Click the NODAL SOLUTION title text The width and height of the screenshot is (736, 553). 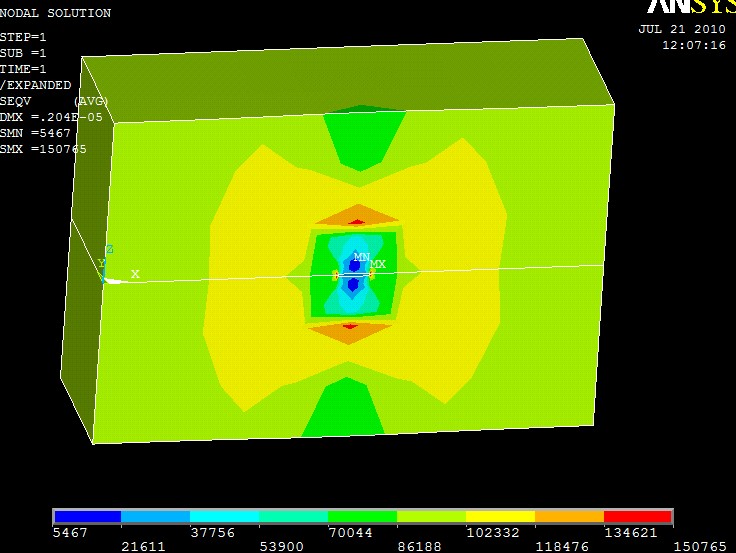pyautogui.click(x=55, y=13)
